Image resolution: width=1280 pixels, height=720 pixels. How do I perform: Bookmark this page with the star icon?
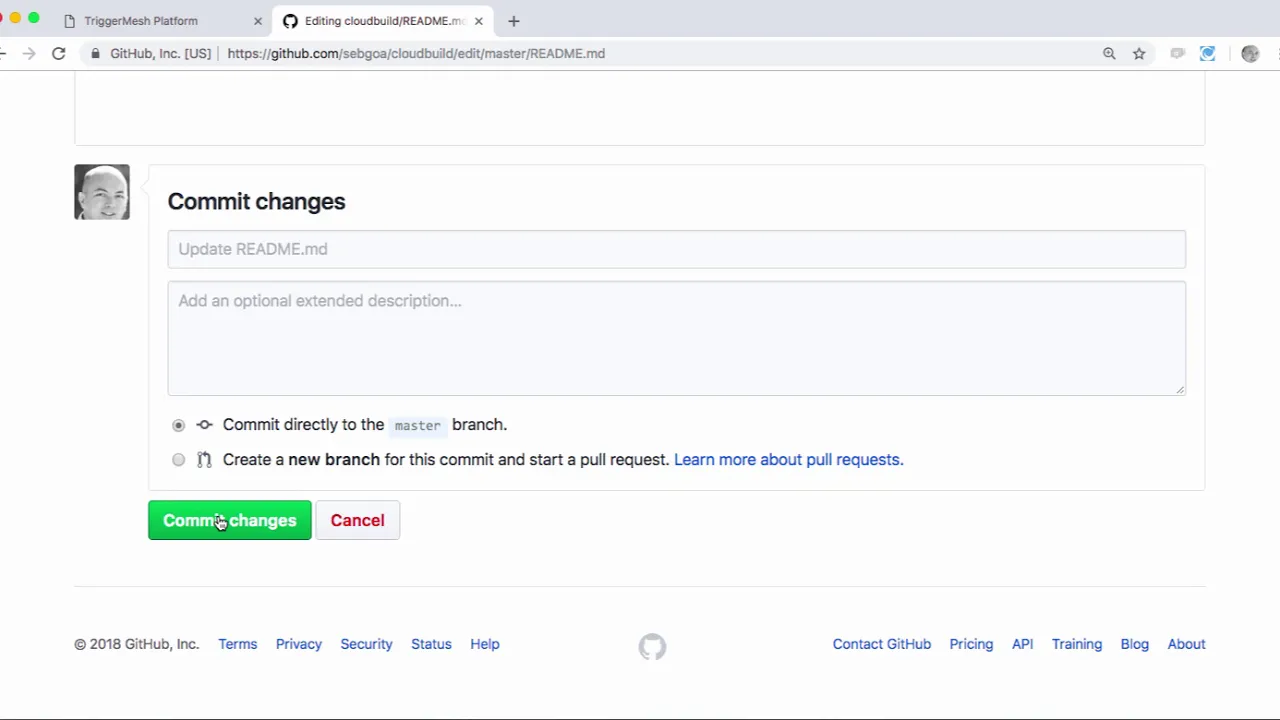1139,53
